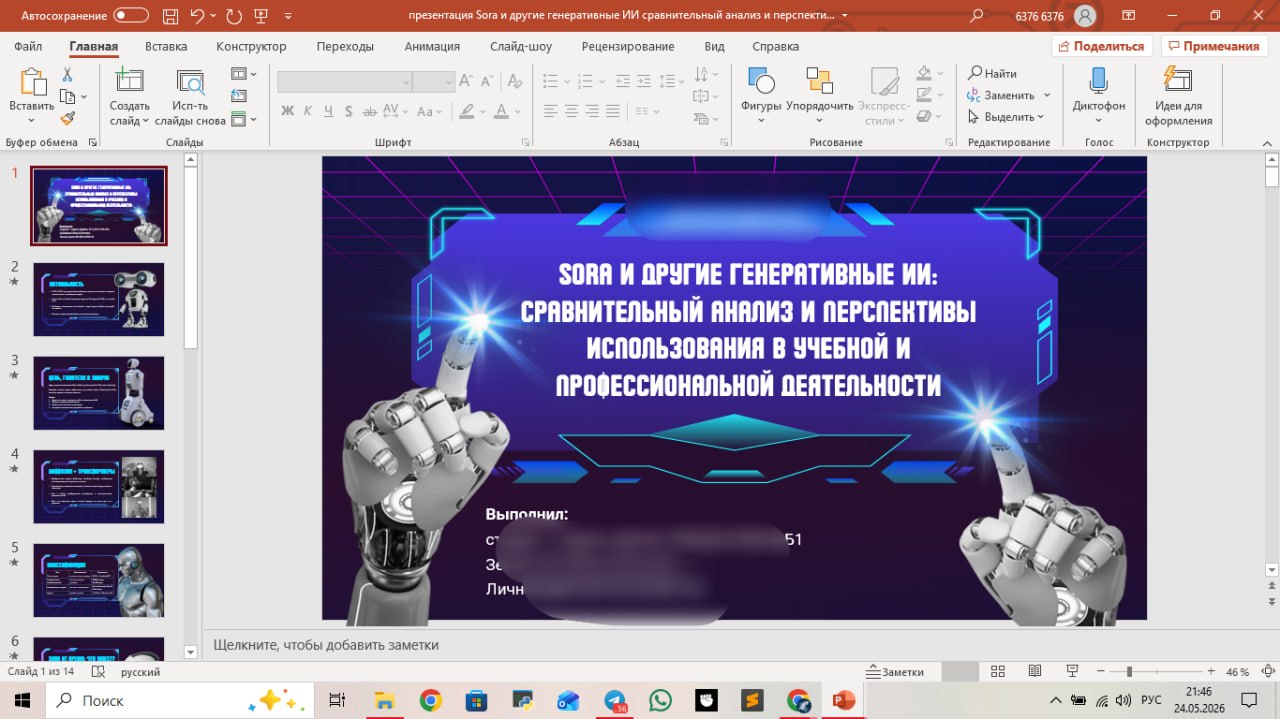Collapse the ribbon with the chevron
This screenshot has width=1280, height=719.
click(1267, 143)
